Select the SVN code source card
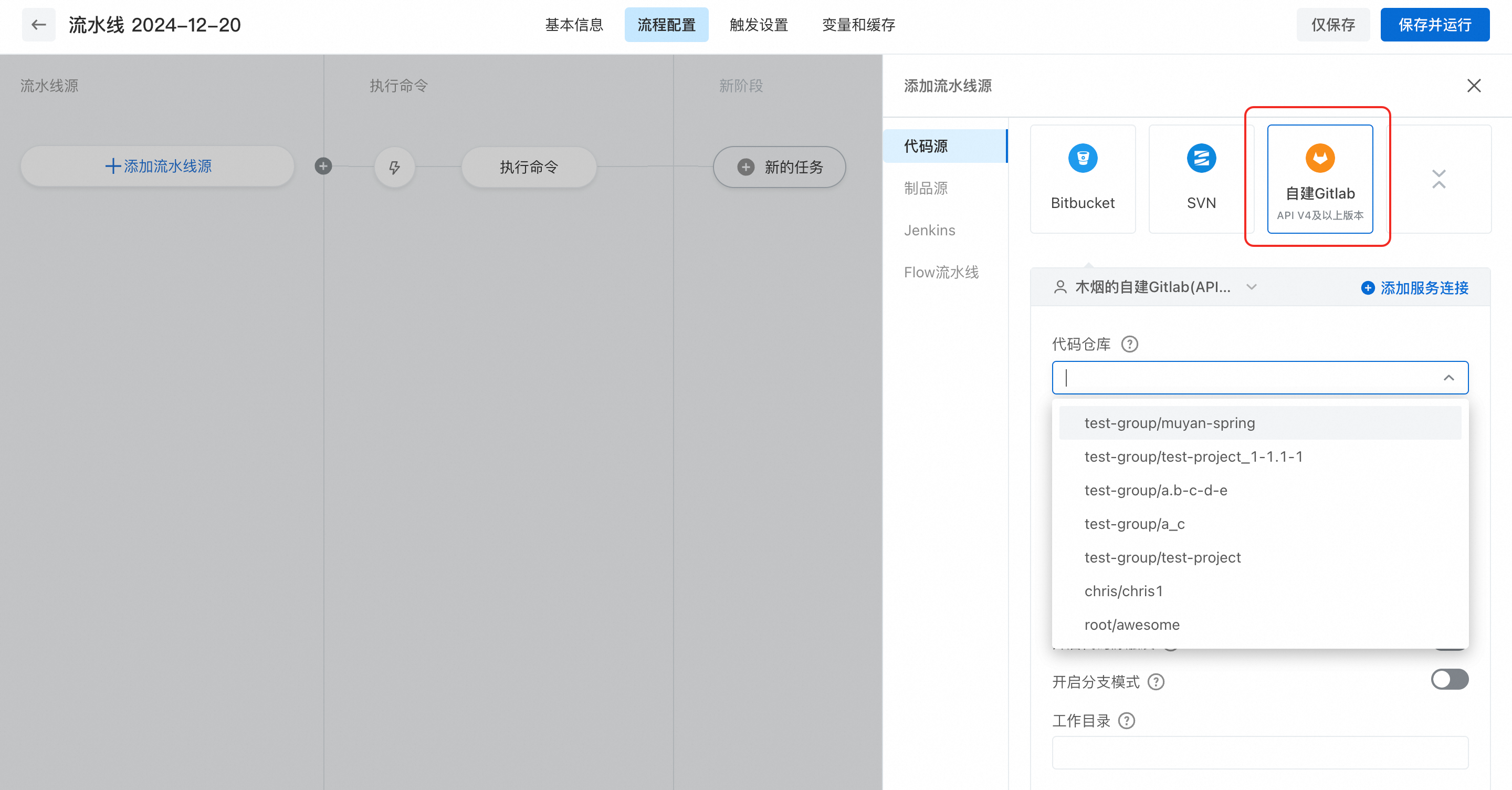Screen dimensions: 1512x790 1201,179
